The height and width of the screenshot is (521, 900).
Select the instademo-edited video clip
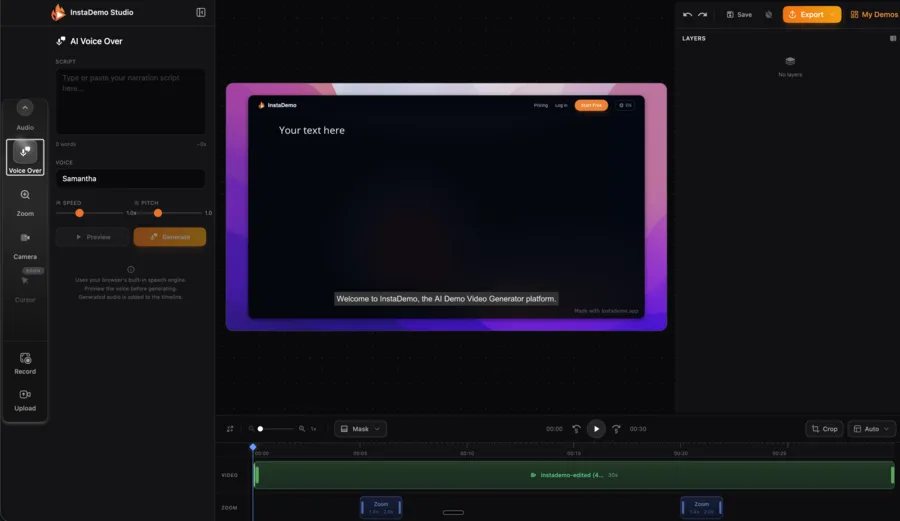coord(574,475)
